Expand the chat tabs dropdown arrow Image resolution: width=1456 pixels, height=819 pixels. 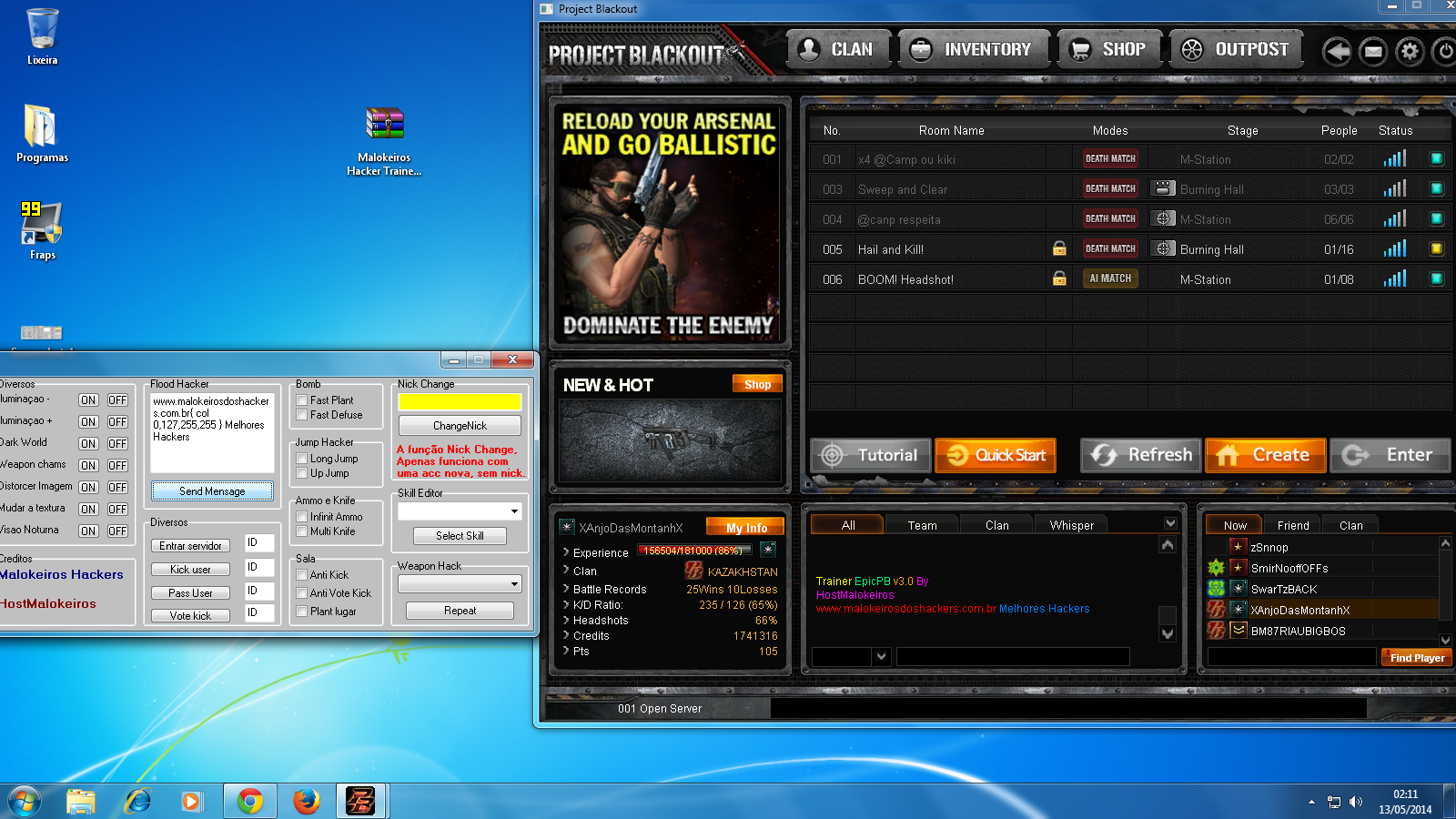click(x=1170, y=523)
